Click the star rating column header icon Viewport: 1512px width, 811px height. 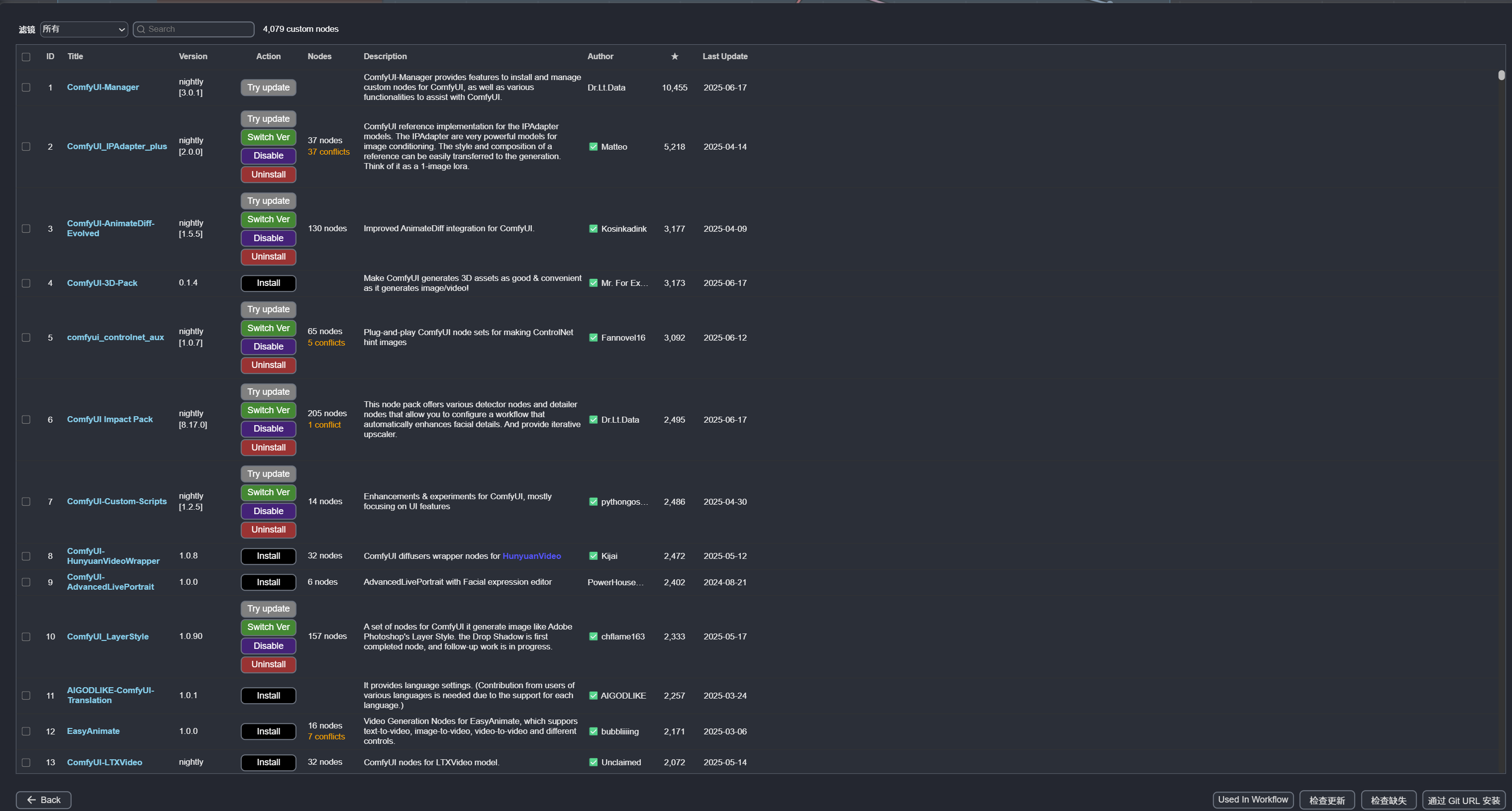tap(675, 56)
